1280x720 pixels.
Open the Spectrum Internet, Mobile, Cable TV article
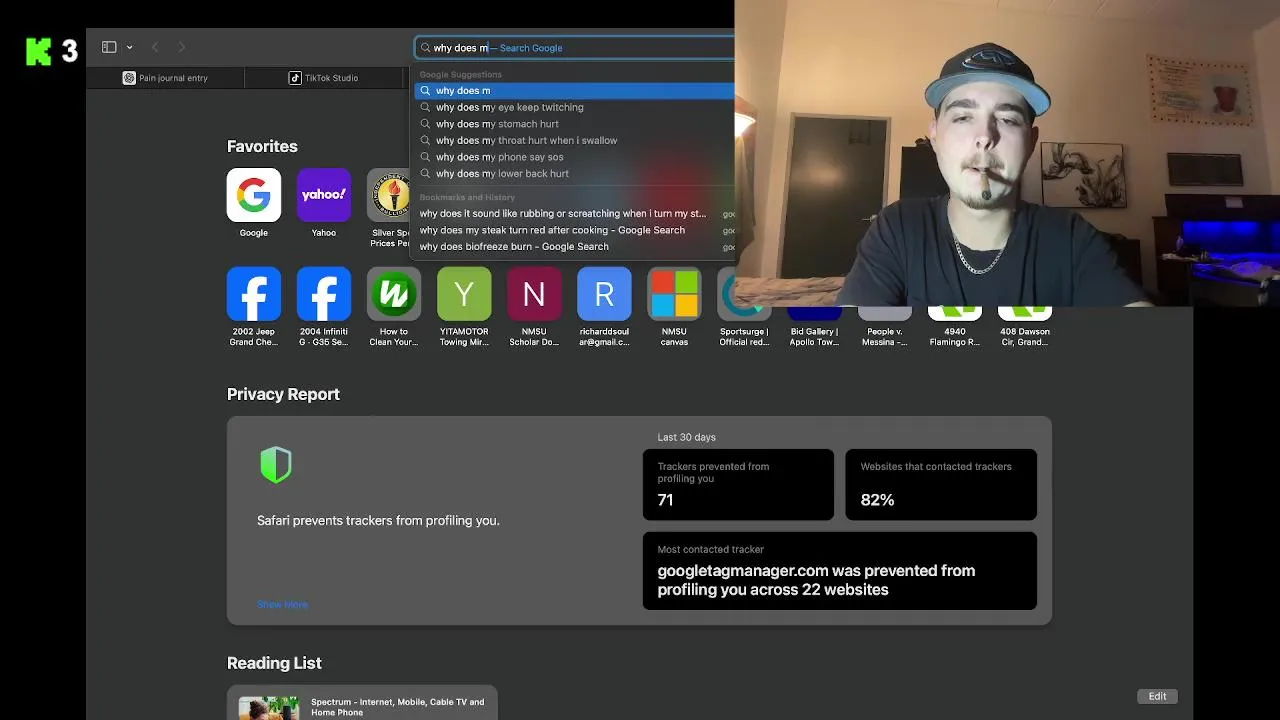[x=397, y=707]
